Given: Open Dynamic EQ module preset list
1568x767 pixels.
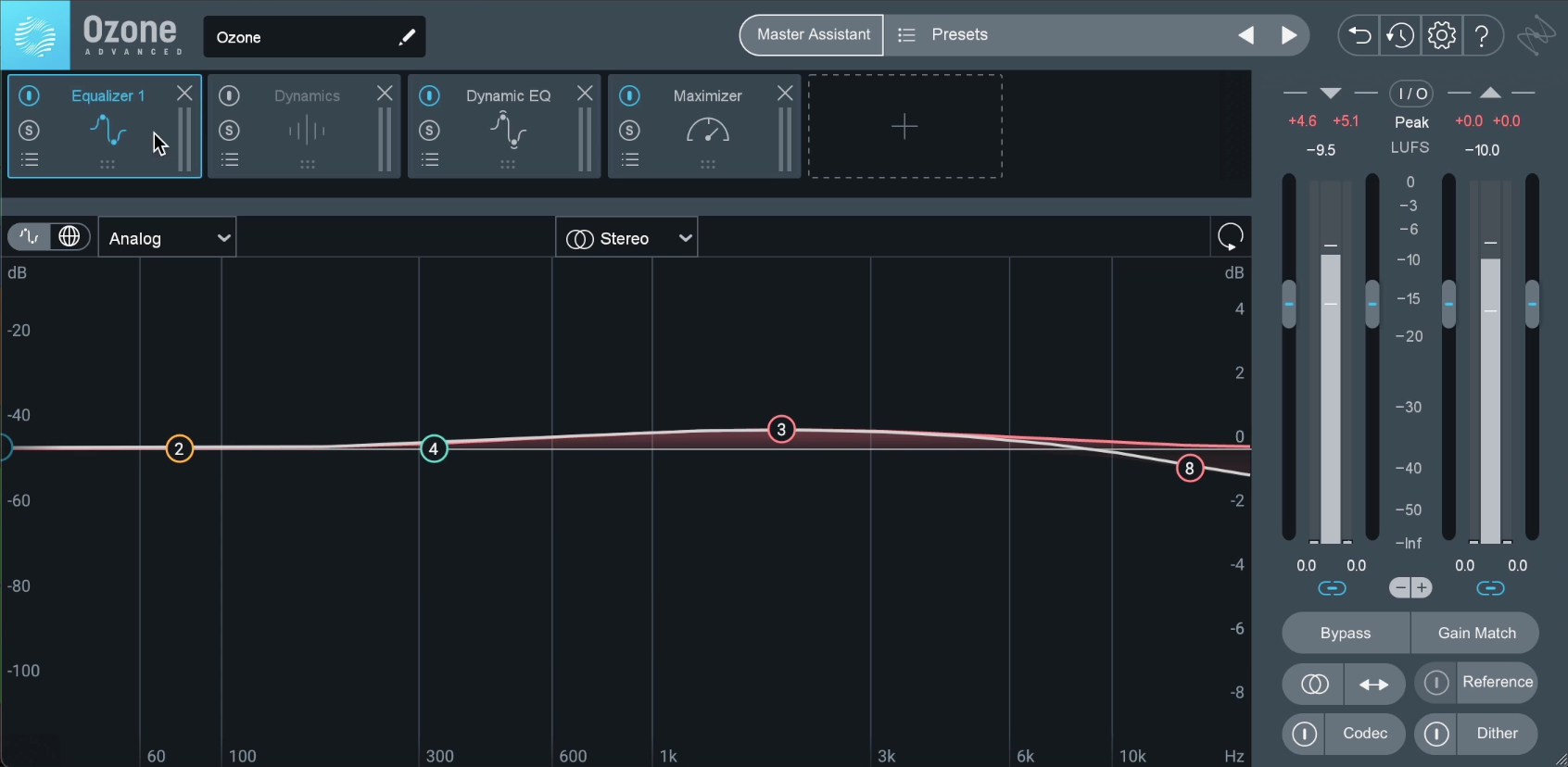Looking at the screenshot, I should click(x=430, y=160).
